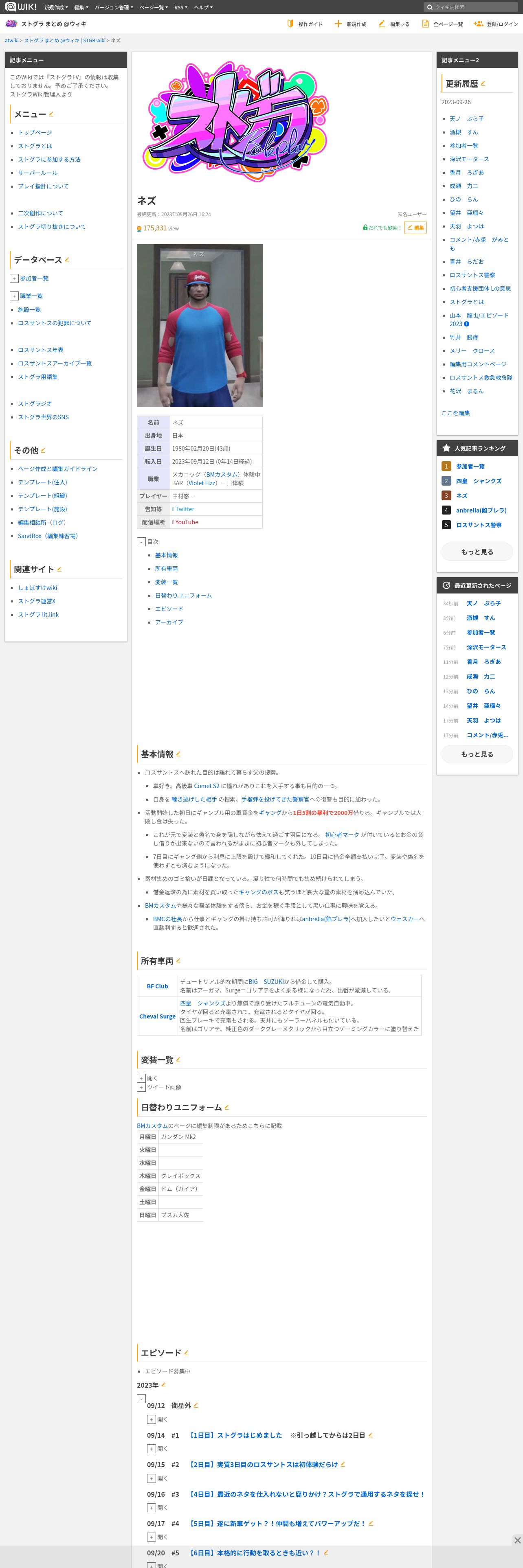
Task: Open the 操作ガイド beginner icon
Action: point(290,24)
